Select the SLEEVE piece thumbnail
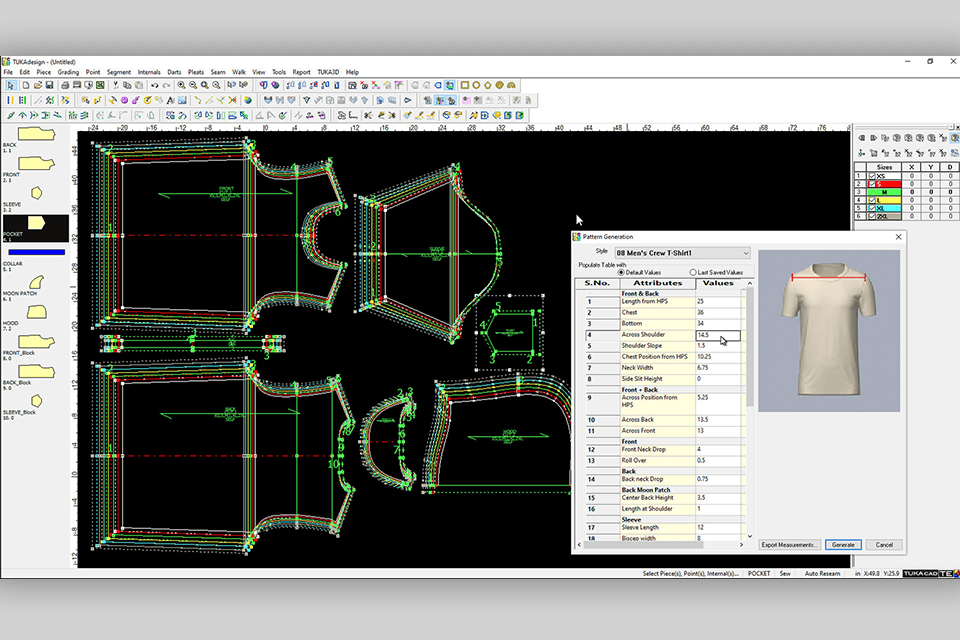Viewport: 960px width, 640px height. [x=36, y=192]
